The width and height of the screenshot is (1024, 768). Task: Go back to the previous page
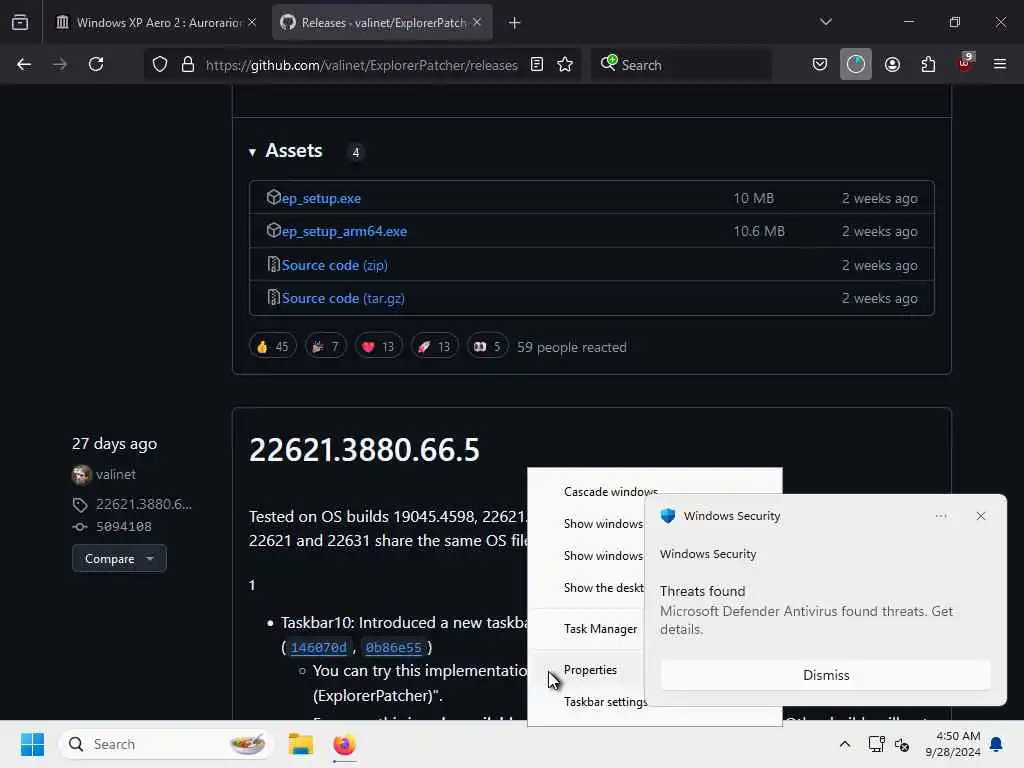pyautogui.click(x=24, y=64)
